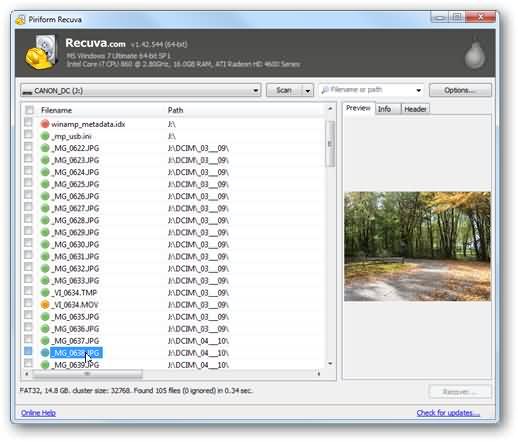Image resolution: width=518 pixels, height=442 pixels.
Task: Switch to the Info tab
Action: point(387,109)
